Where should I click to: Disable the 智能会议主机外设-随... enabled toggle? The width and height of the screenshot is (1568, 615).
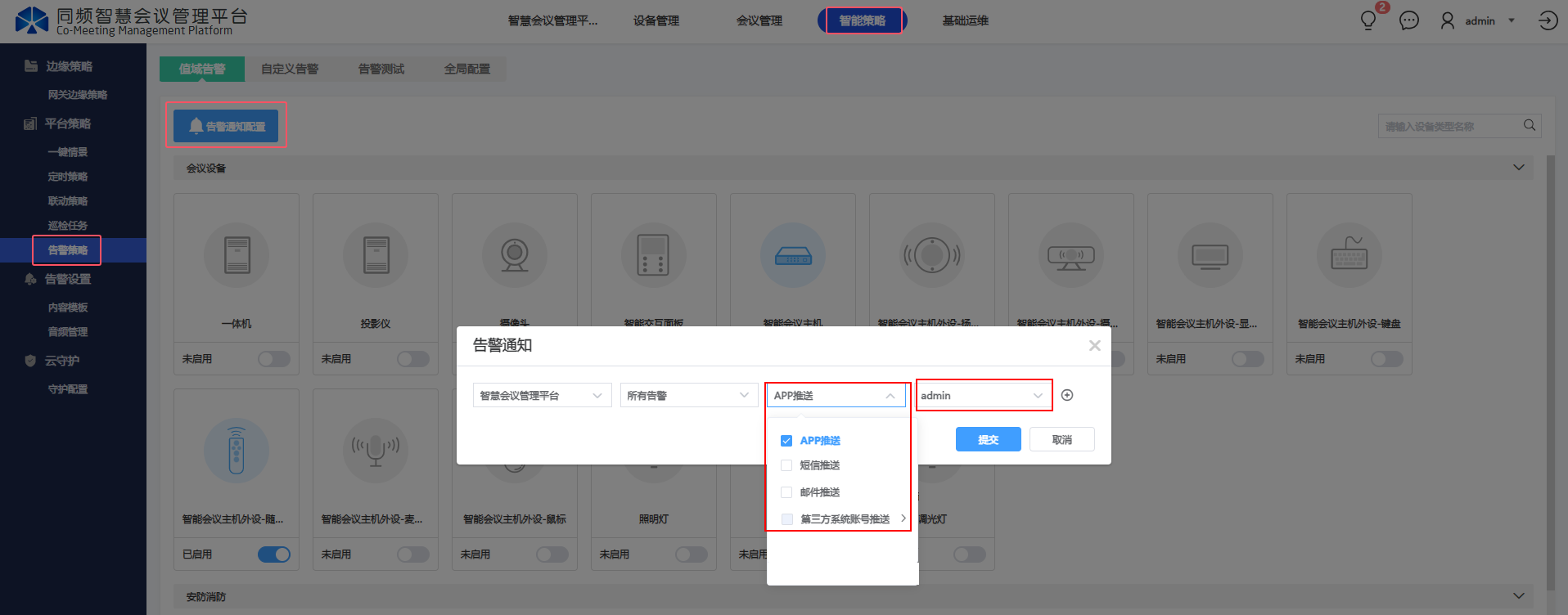click(274, 554)
